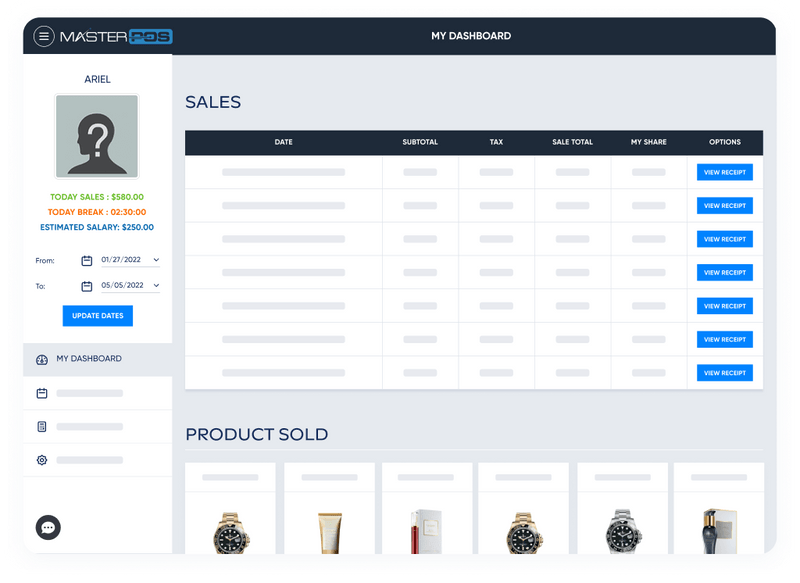Click the My Dashboard title bar heading
The image size is (800, 583).
click(x=471, y=36)
